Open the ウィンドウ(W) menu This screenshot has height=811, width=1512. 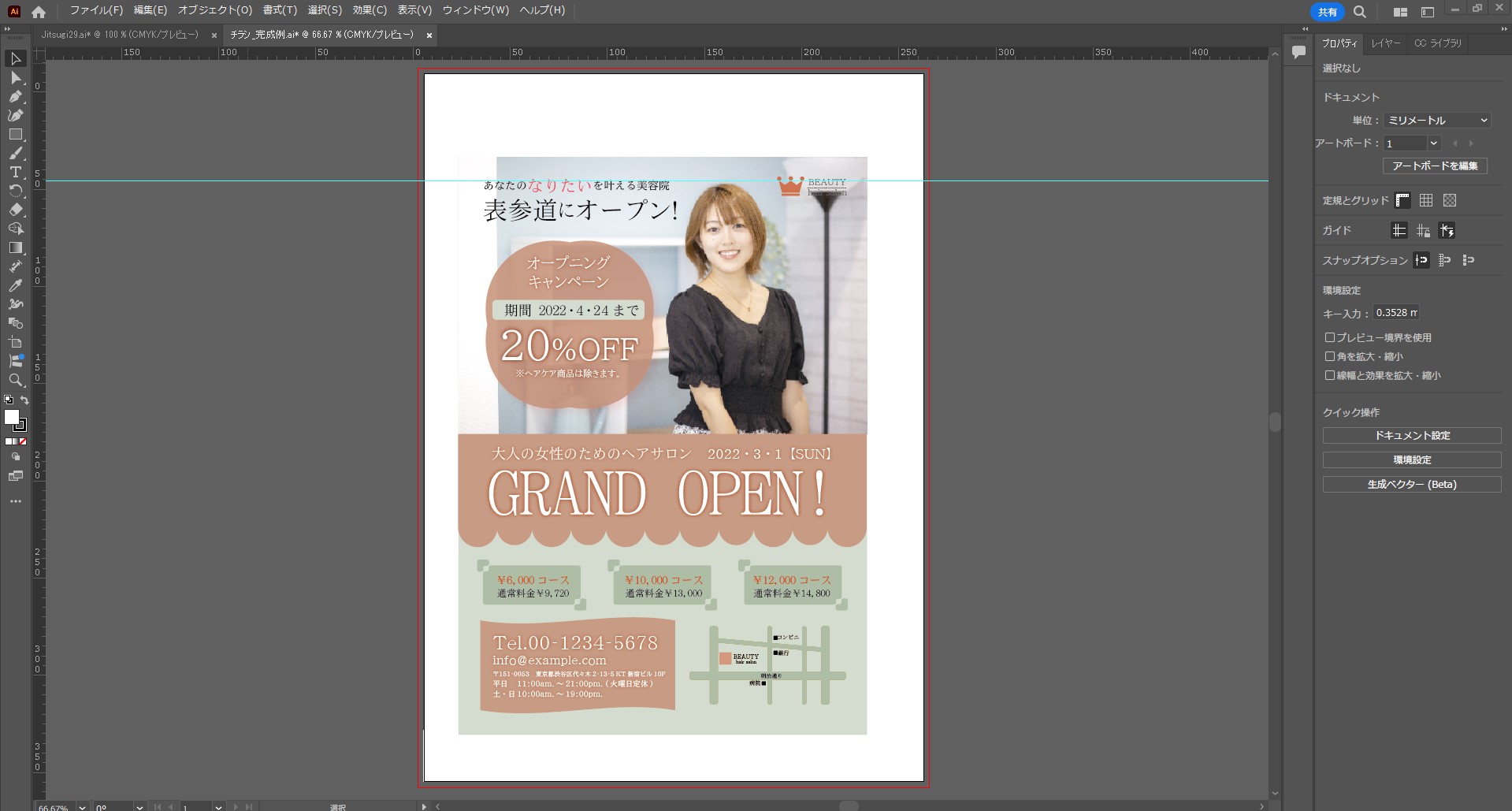476,10
